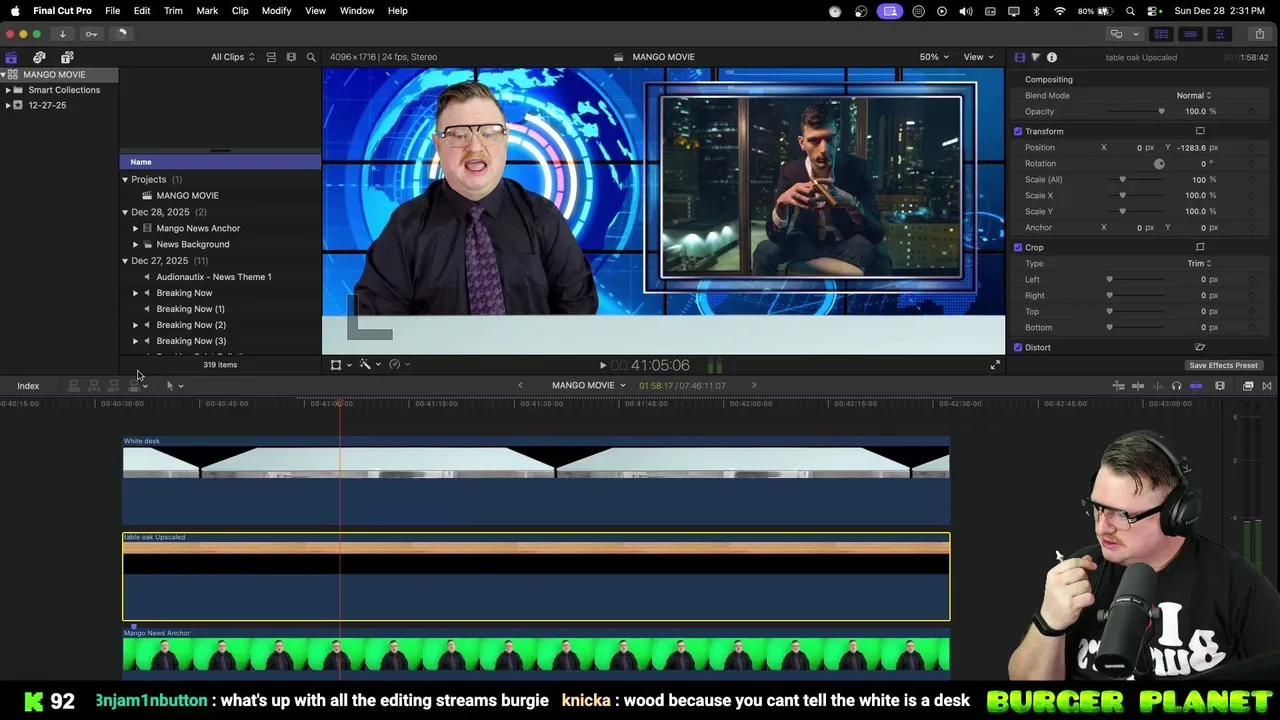Play the viewer clip
Viewport: 1280px width, 720px height.
point(602,365)
